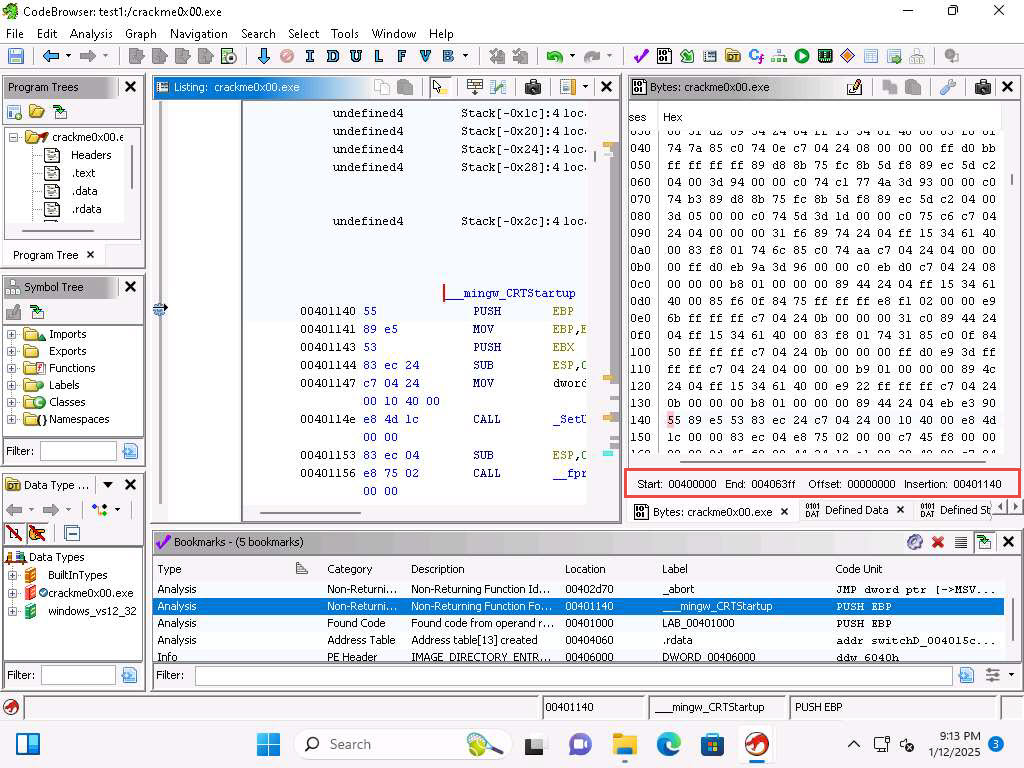Screen dimensions: 1024x768
Task: Click the Bookmarks filter text field
Action: point(574,676)
